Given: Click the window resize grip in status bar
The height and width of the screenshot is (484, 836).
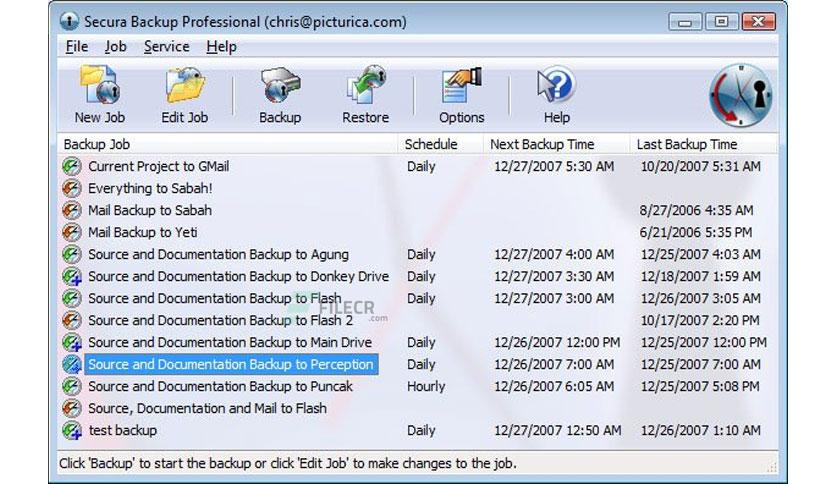Looking at the screenshot, I should (x=771, y=467).
